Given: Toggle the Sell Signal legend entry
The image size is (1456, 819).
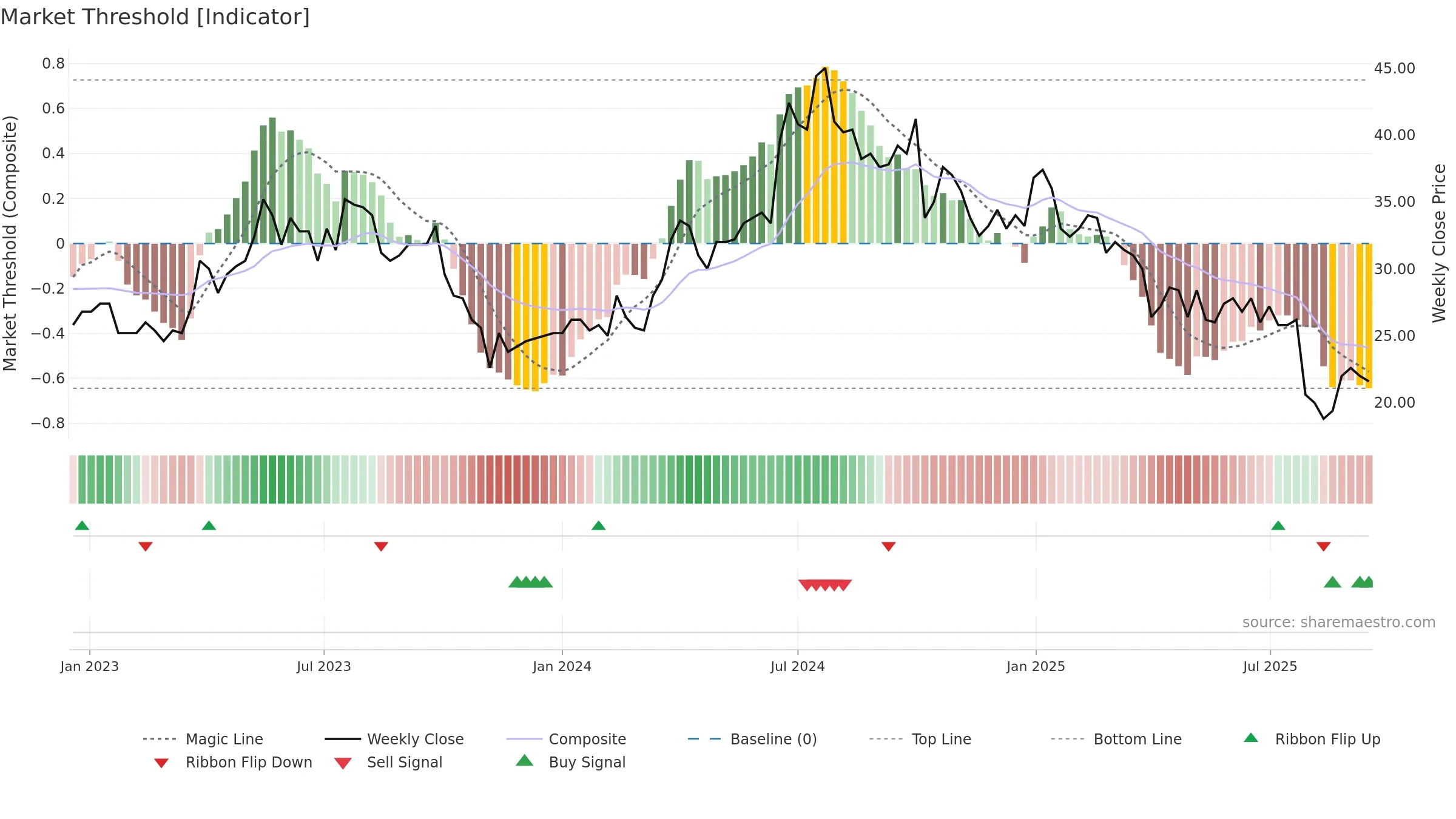Looking at the screenshot, I should point(388,762).
